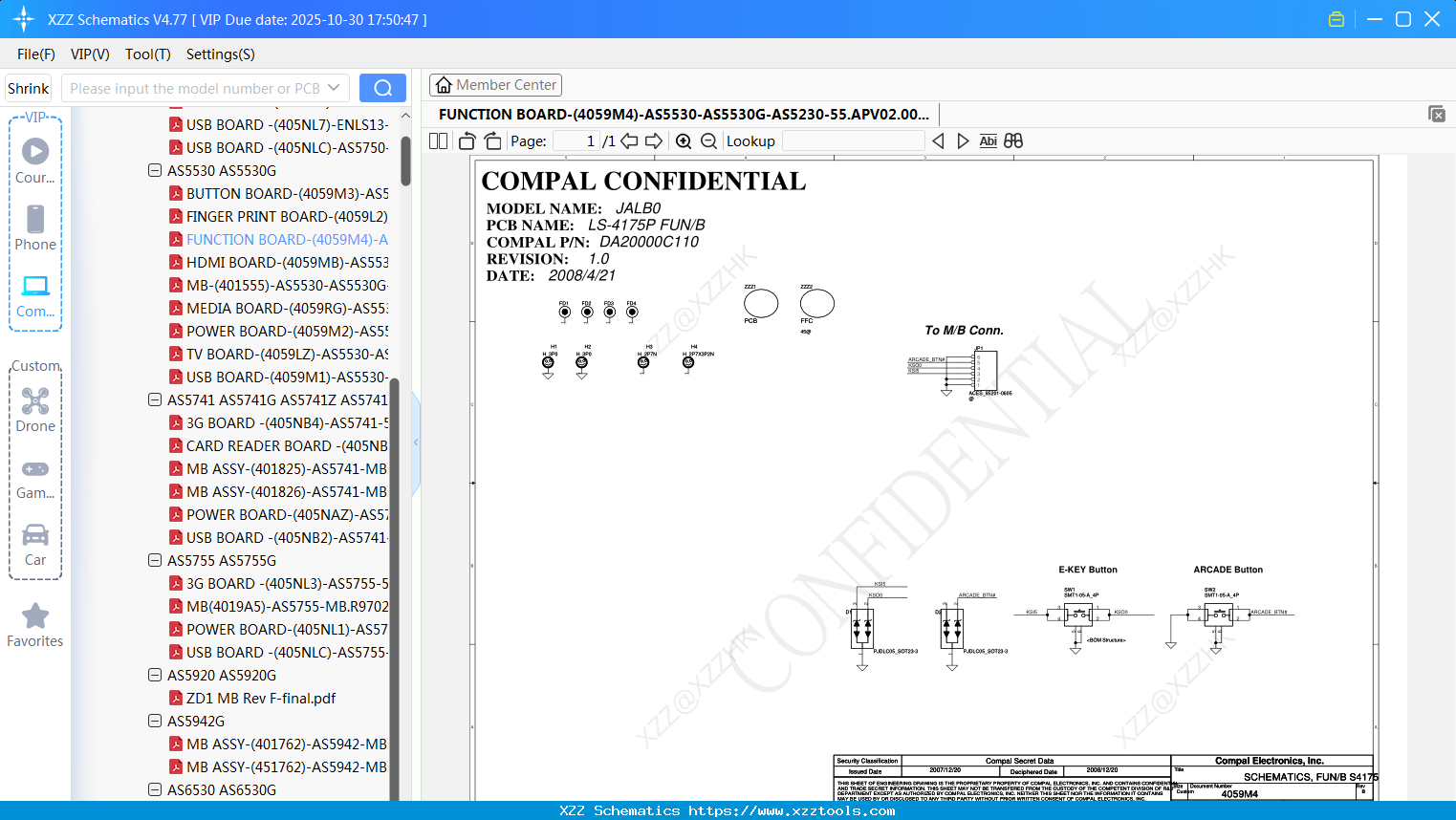Click the file tree vertical scrollbar
The height and width of the screenshot is (820, 1456).
(405, 161)
